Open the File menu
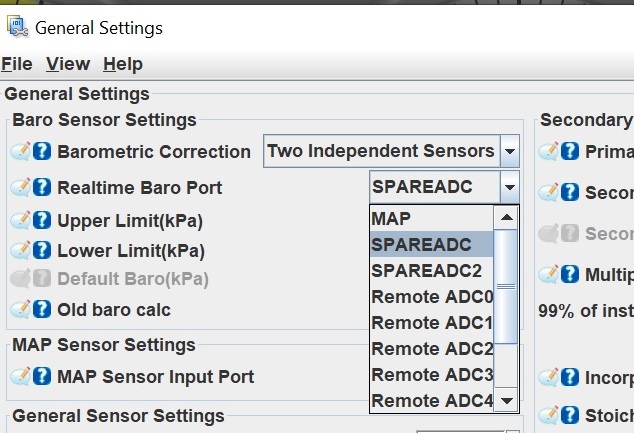634x433 pixels. (17, 64)
